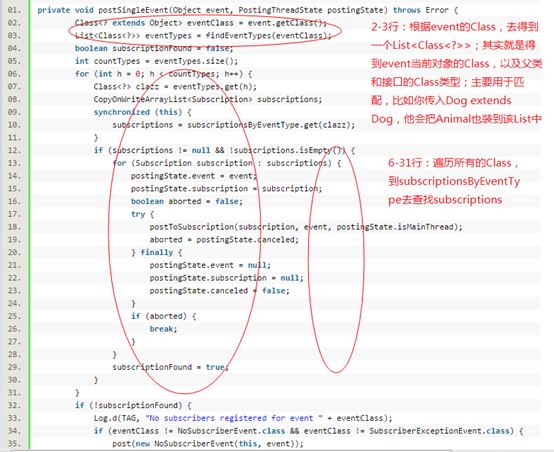Click 'aborted = postingState.canceled;' line

(x=224, y=240)
